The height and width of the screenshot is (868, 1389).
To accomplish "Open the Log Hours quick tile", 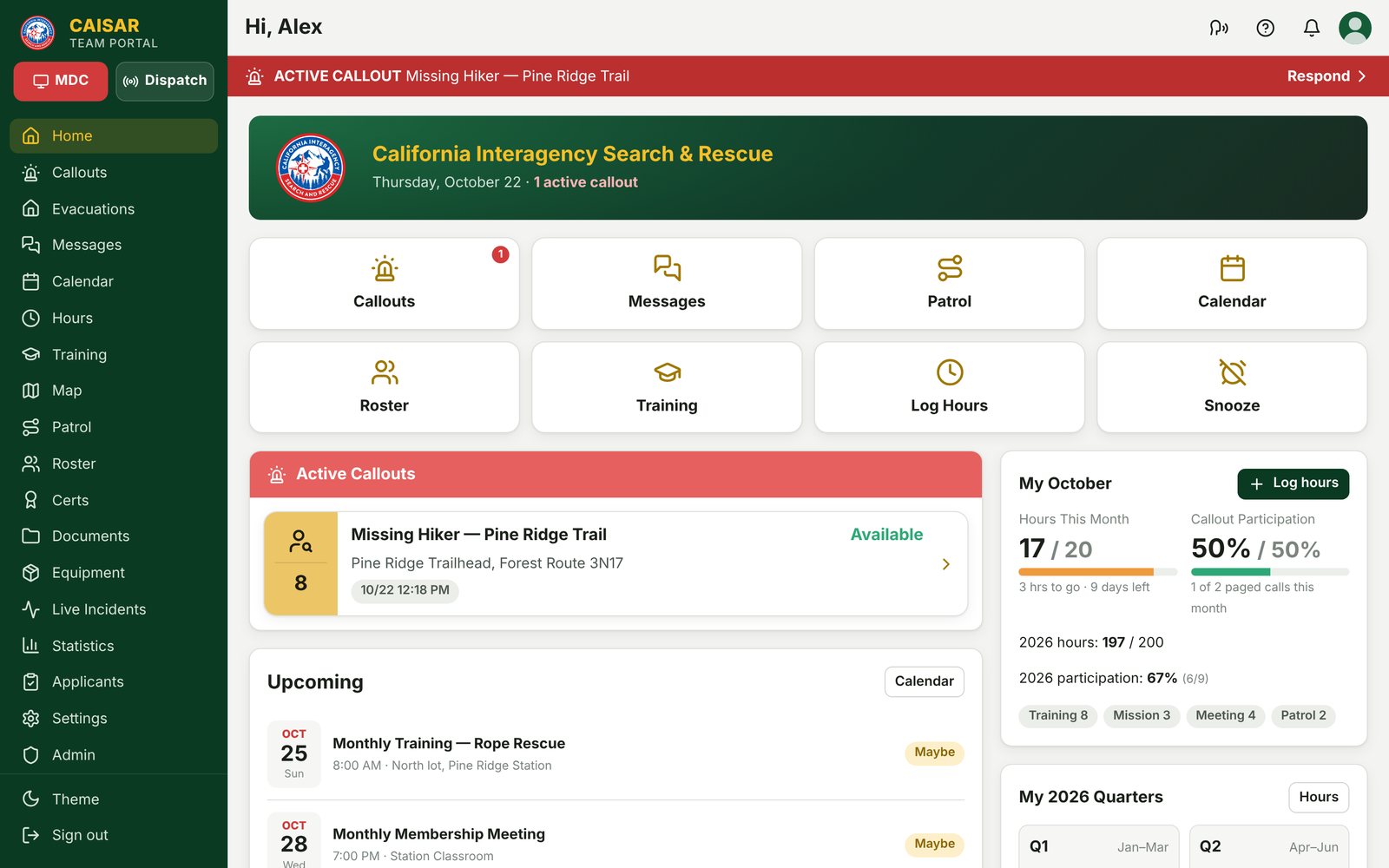I will point(950,387).
